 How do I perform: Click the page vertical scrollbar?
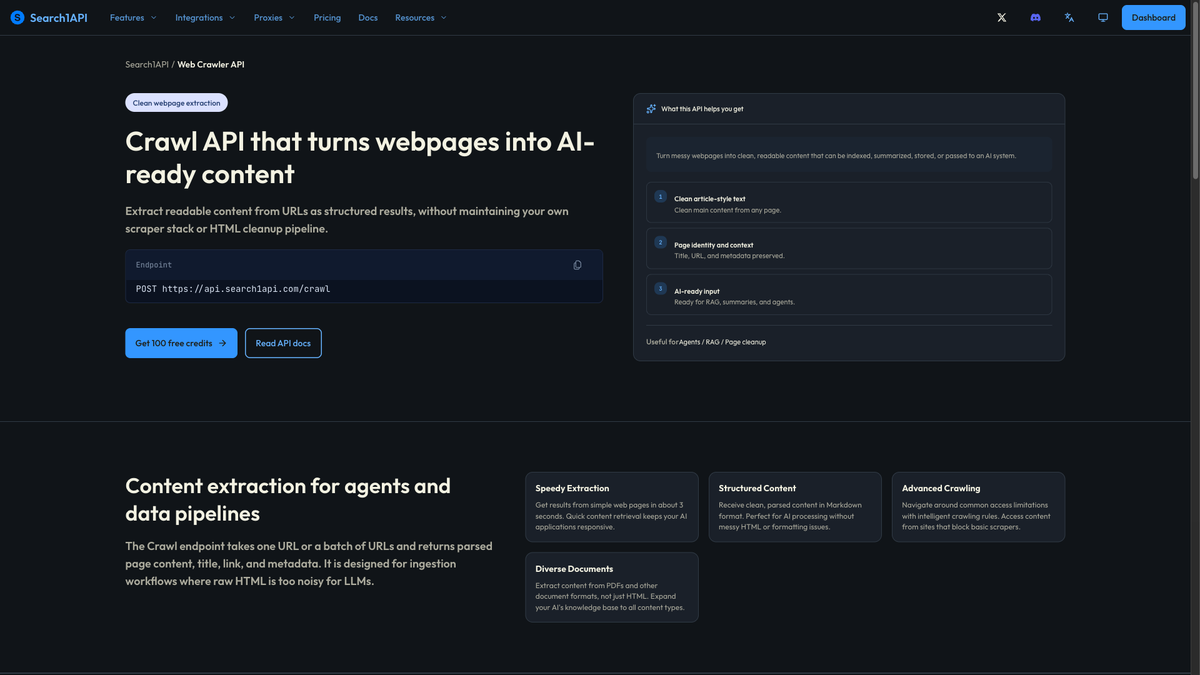(1194, 90)
